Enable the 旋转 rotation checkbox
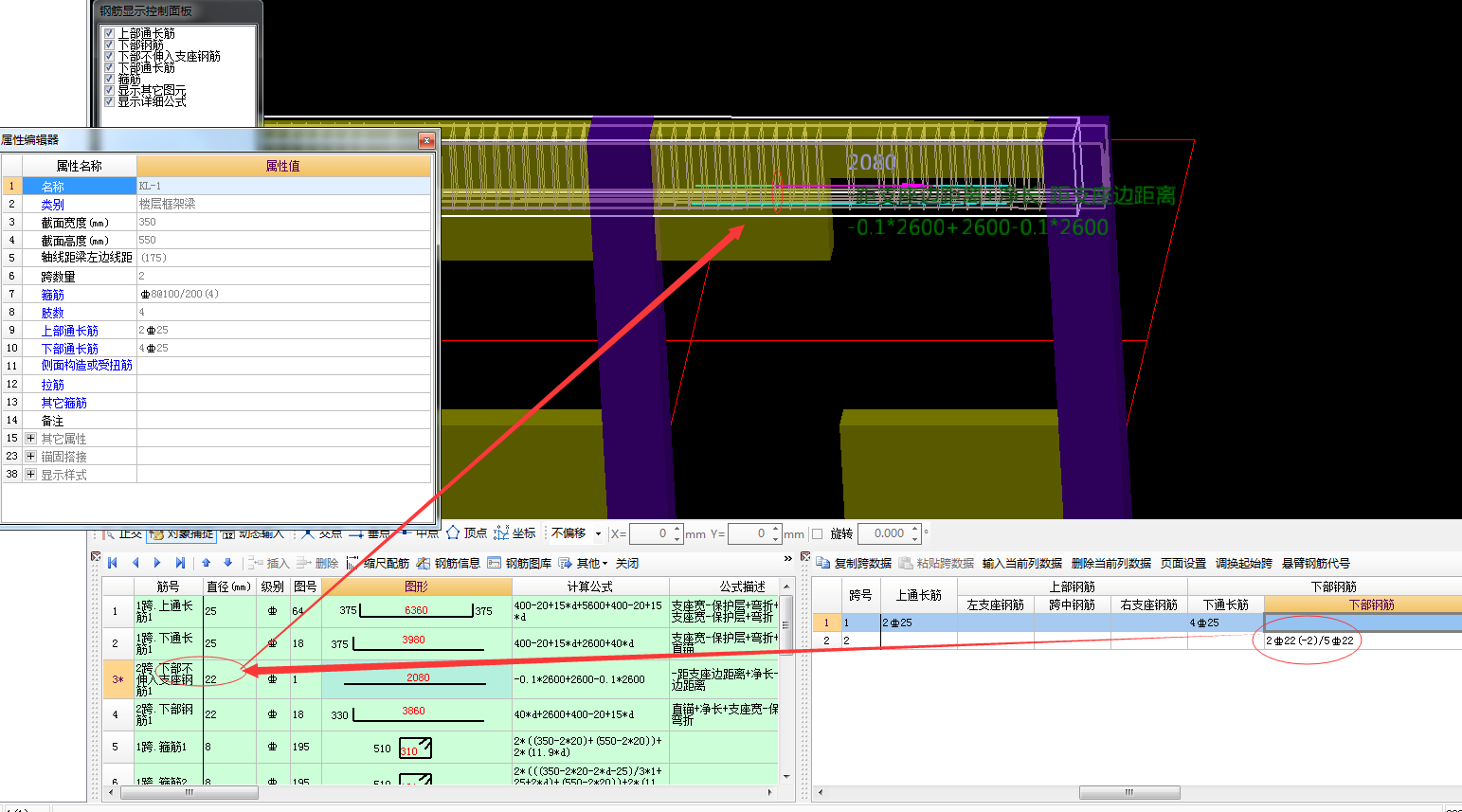The height and width of the screenshot is (812, 1462). [x=818, y=533]
